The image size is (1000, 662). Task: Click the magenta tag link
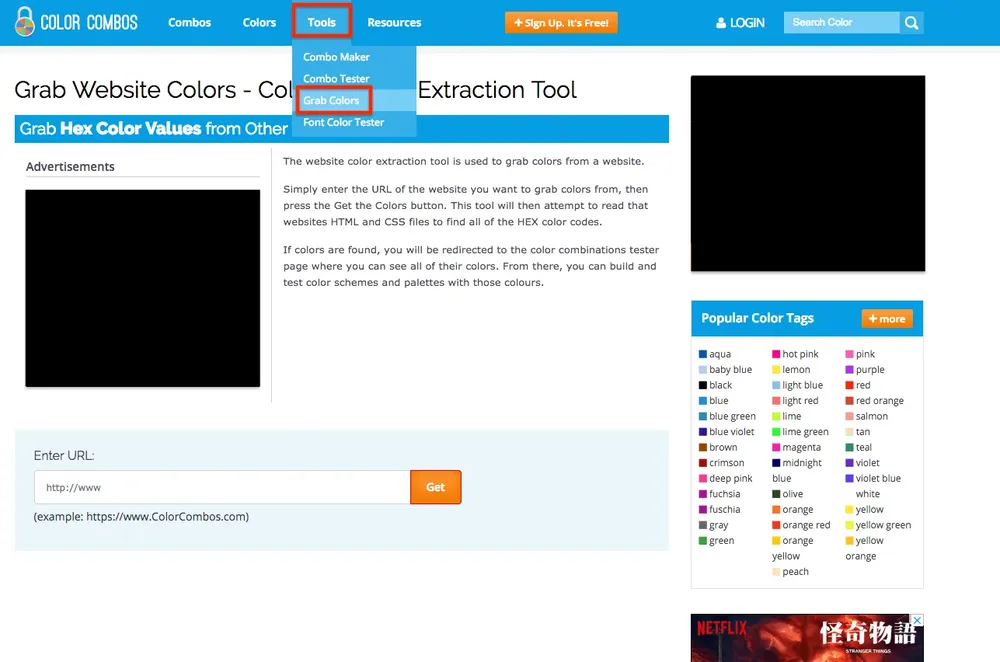[802, 448]
